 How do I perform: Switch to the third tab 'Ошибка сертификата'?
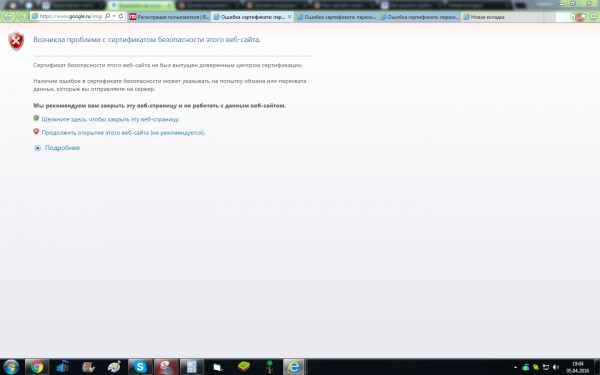point(337,17)
